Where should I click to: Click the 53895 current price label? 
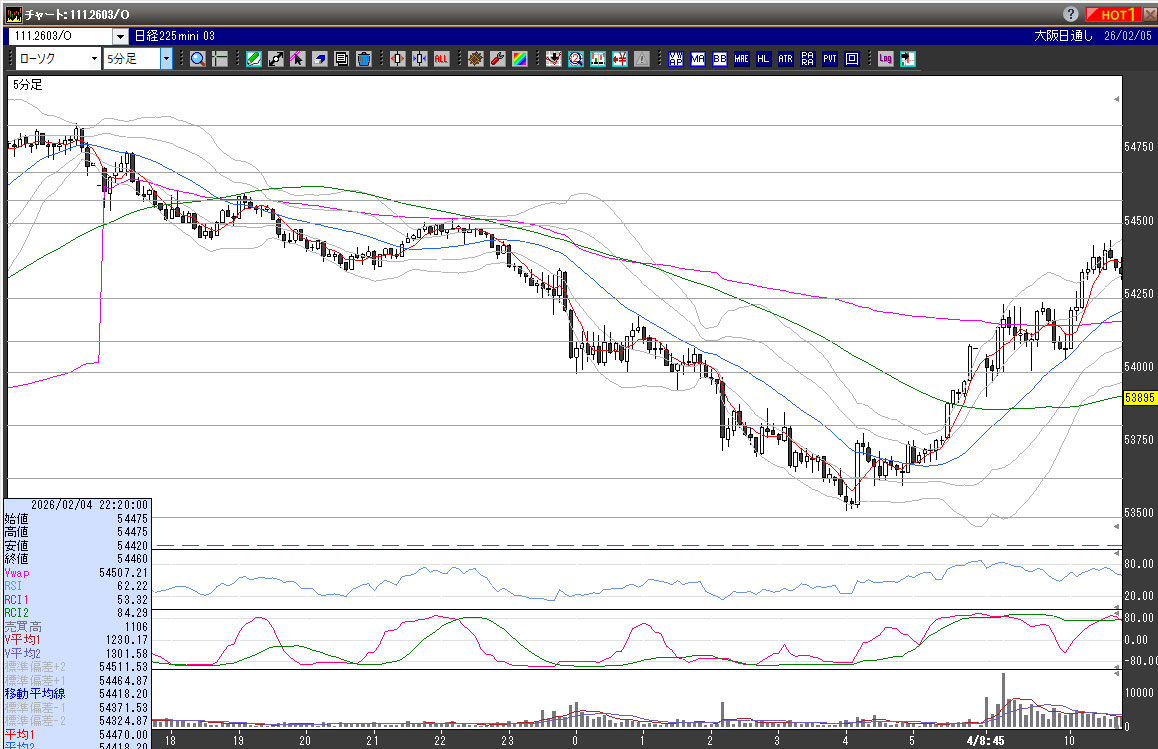point(1140,397)
